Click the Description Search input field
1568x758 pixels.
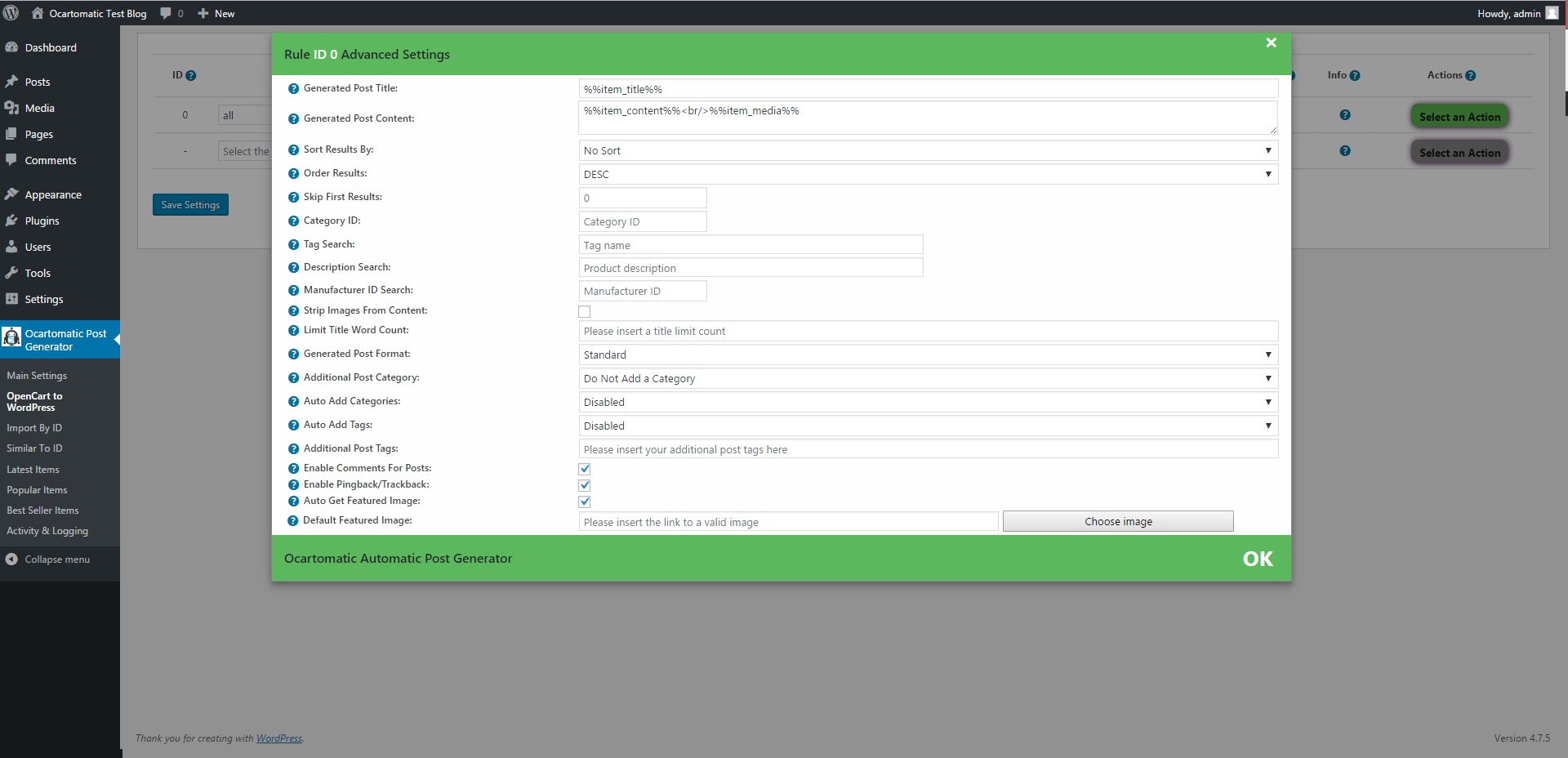751,268
